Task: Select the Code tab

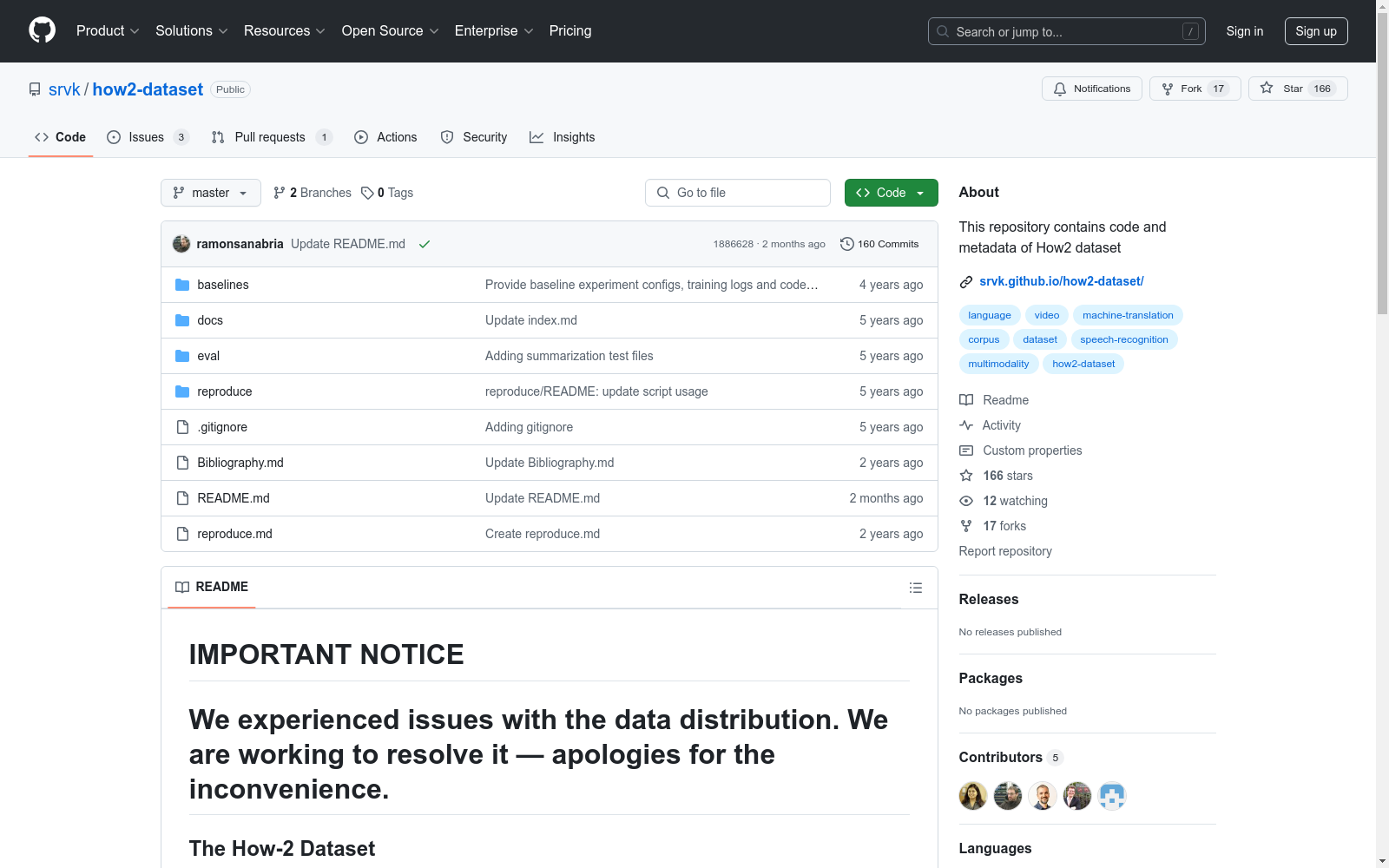Action: click(61, 137)
